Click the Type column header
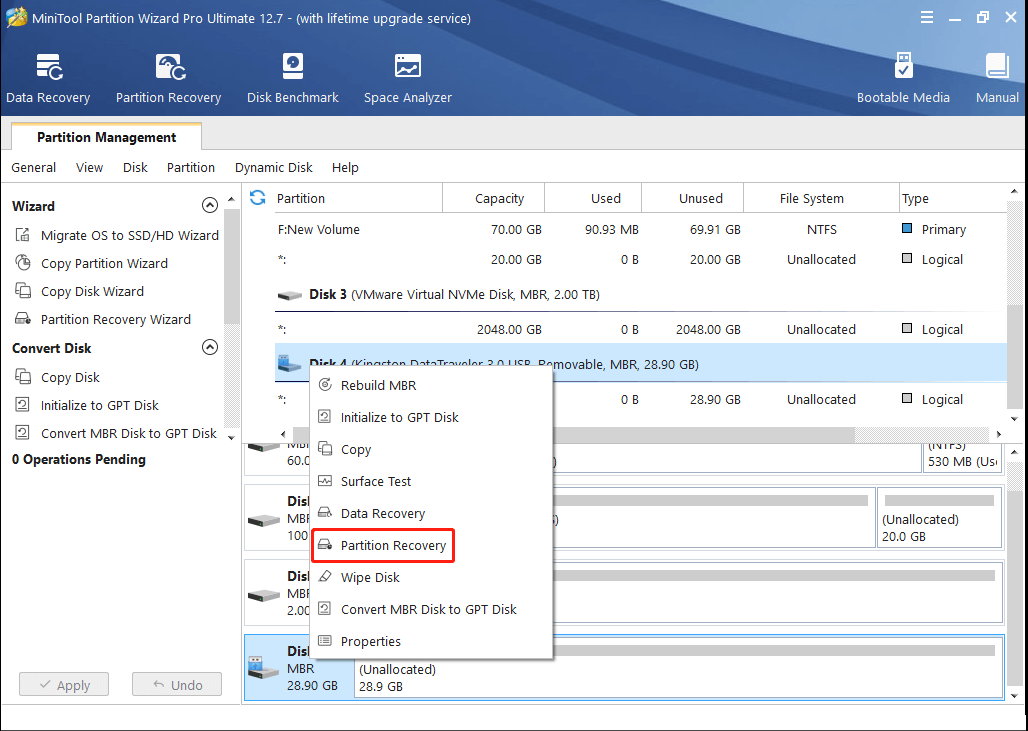The height and width of the screenshot is (731, 1028). [953, 198]
